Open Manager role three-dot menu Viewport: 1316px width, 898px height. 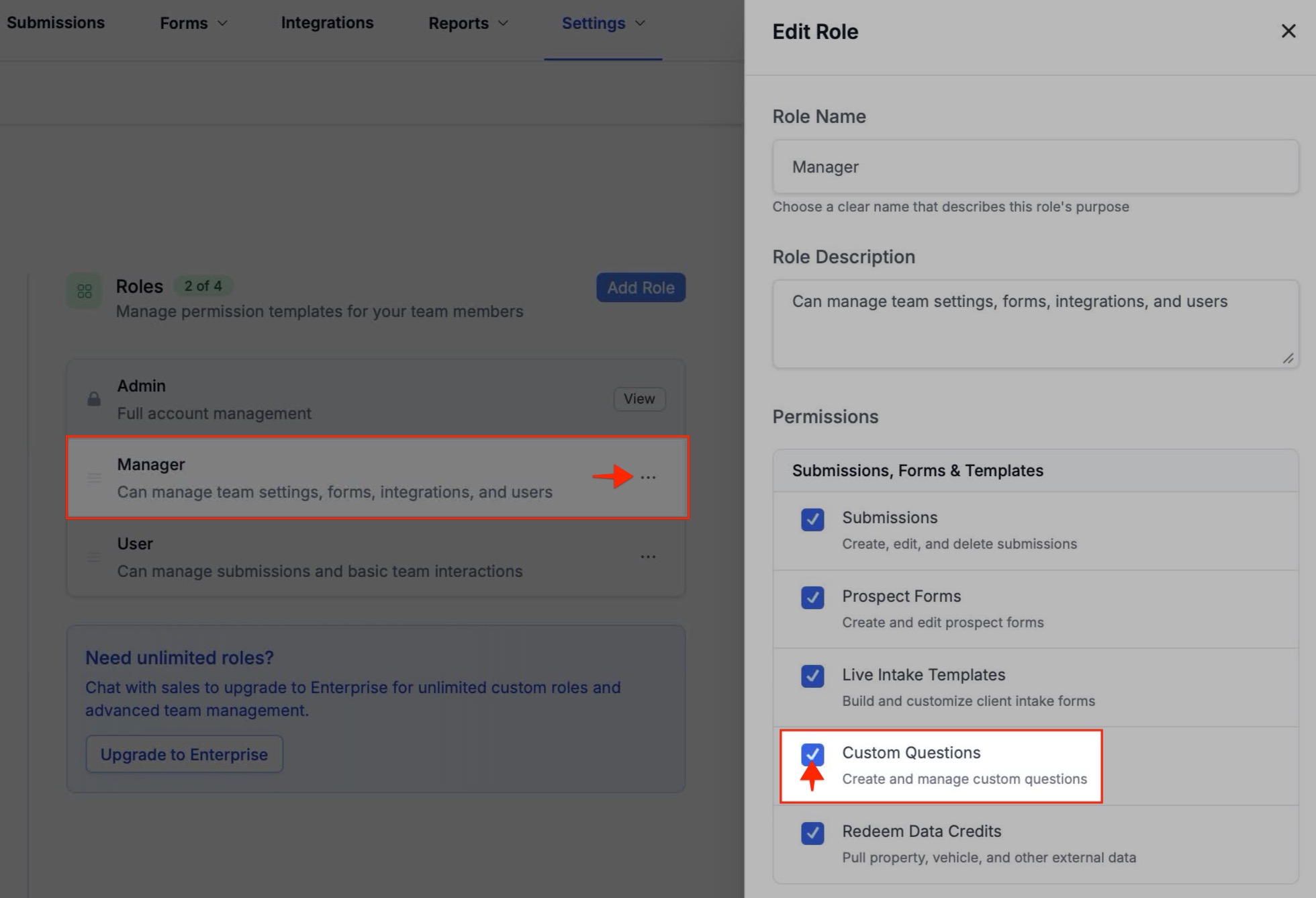click(648, 478)
